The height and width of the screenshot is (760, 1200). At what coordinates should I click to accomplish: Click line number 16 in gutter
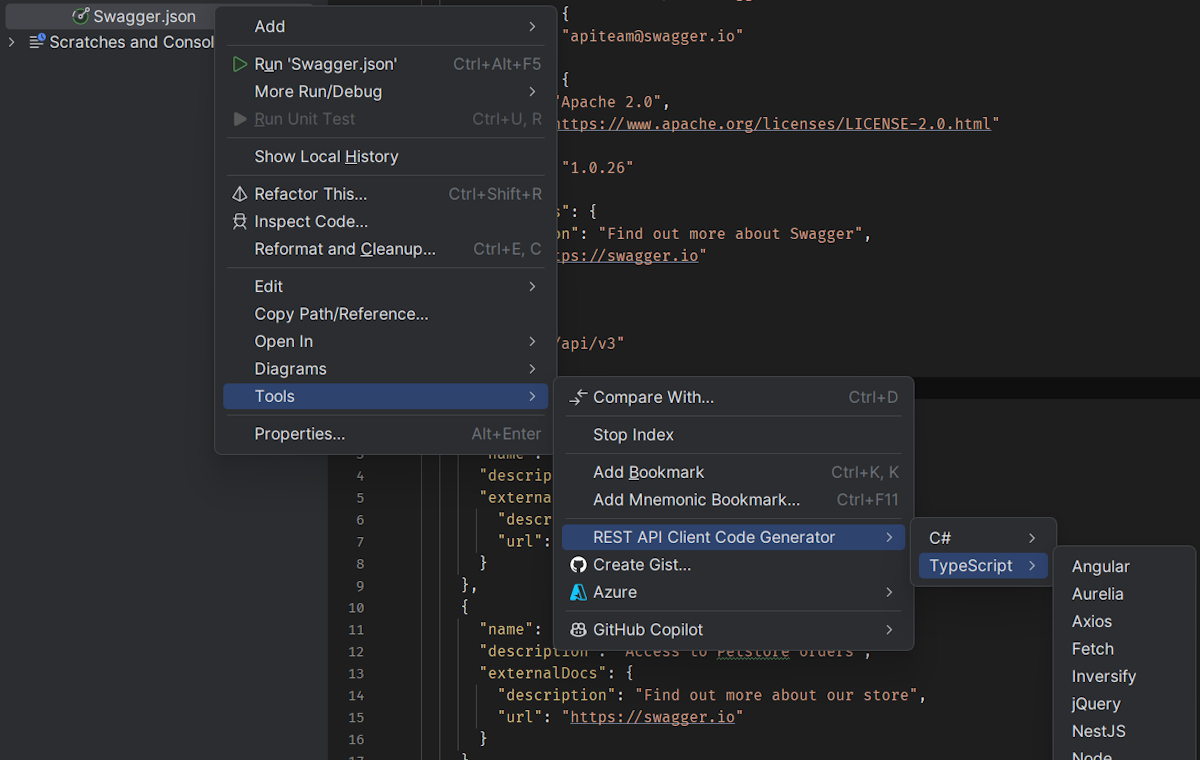pyautogui.click(x=357, y=739)
